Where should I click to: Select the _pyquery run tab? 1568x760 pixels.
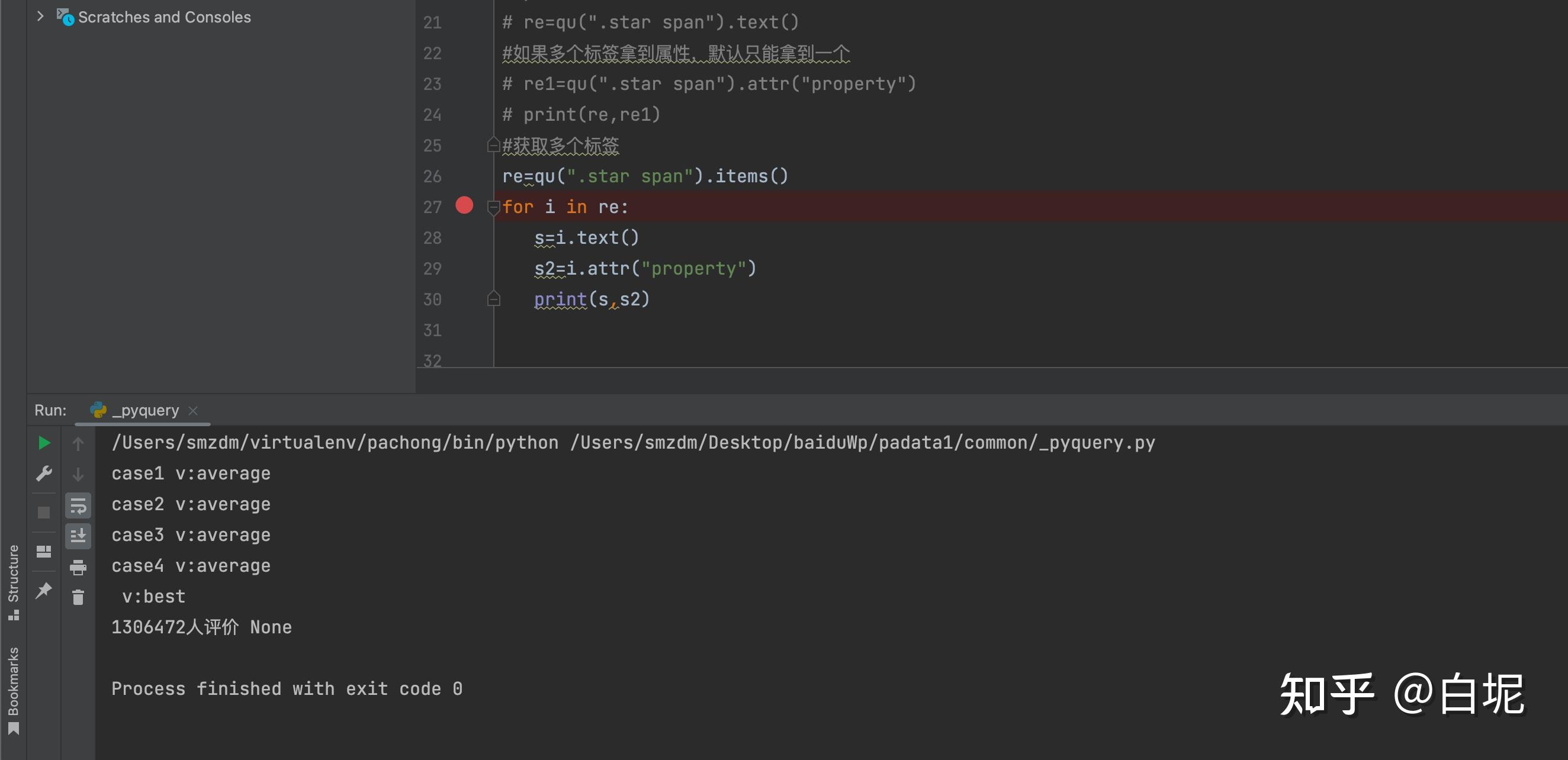coord(145,410)
